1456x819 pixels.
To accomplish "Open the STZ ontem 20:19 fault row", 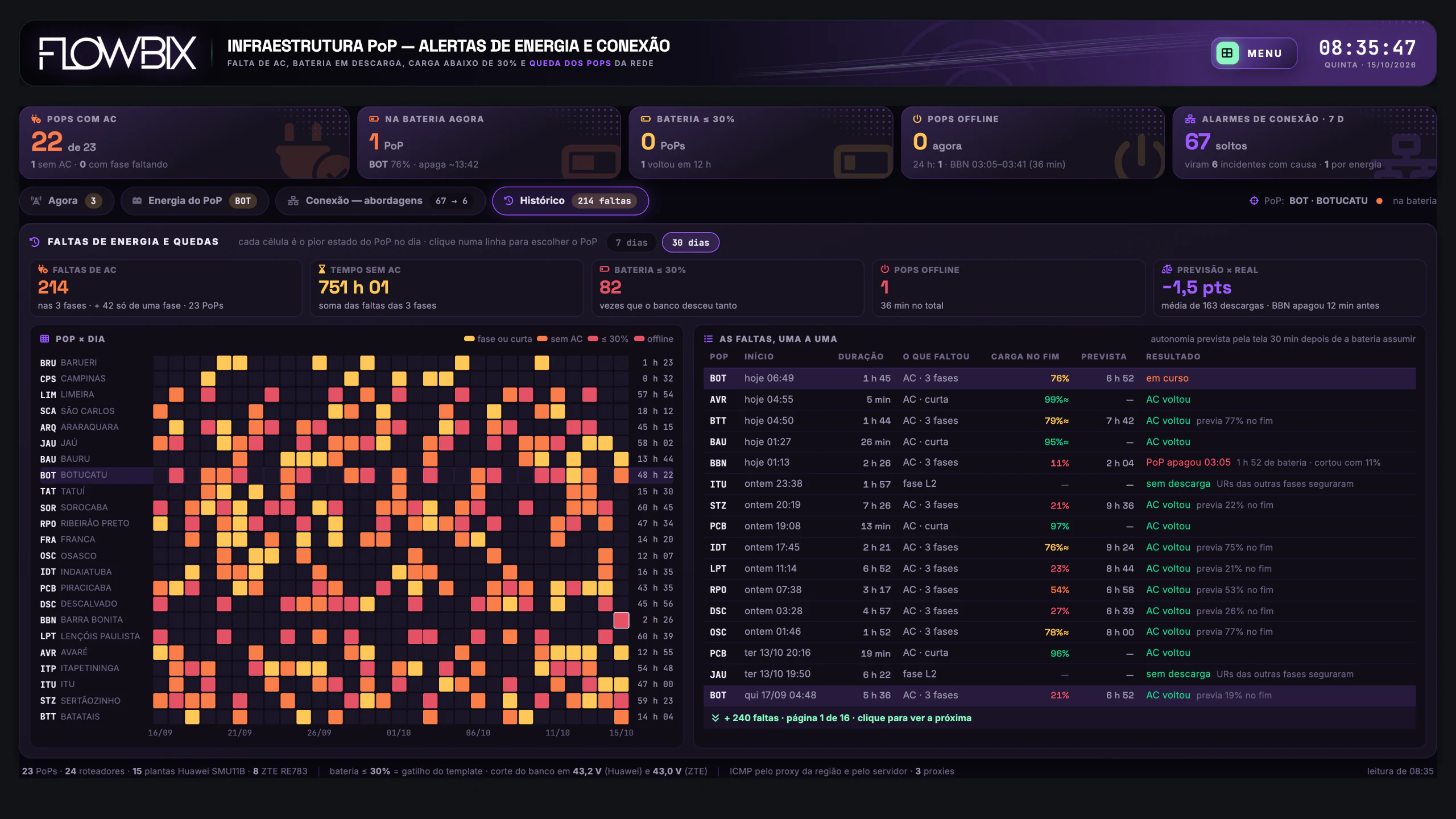I will pyautogui.click(x=1059, y=505).
